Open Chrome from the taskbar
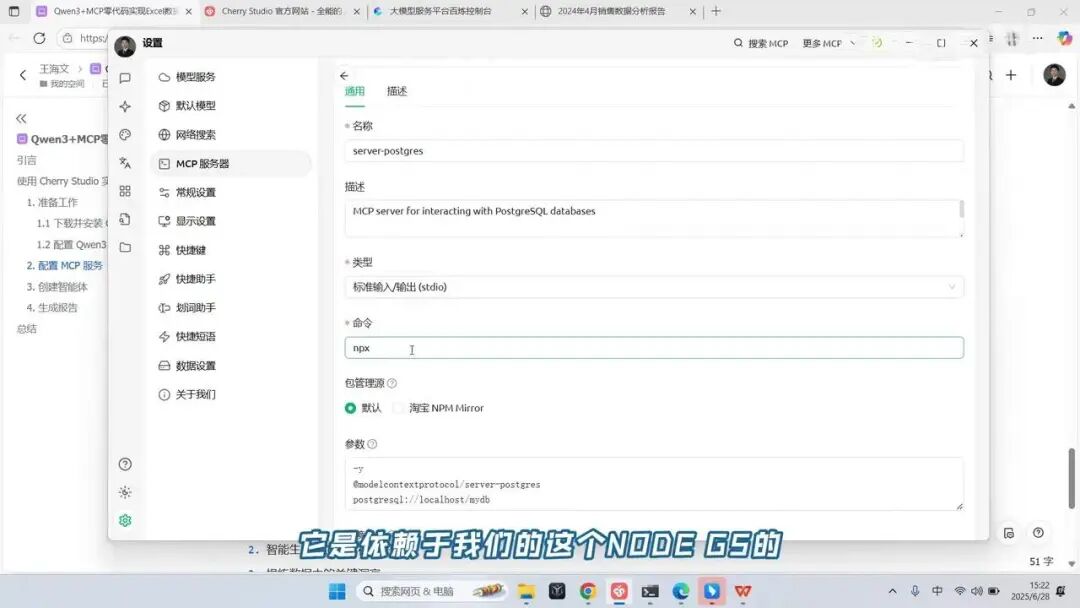 coord(588,591)
